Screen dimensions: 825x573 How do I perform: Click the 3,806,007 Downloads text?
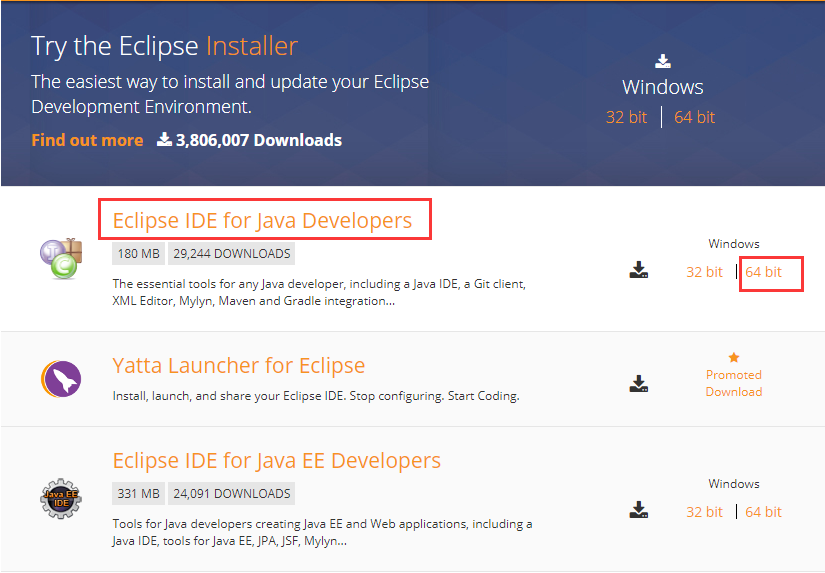pyautogui.click(x=259, y=140)
